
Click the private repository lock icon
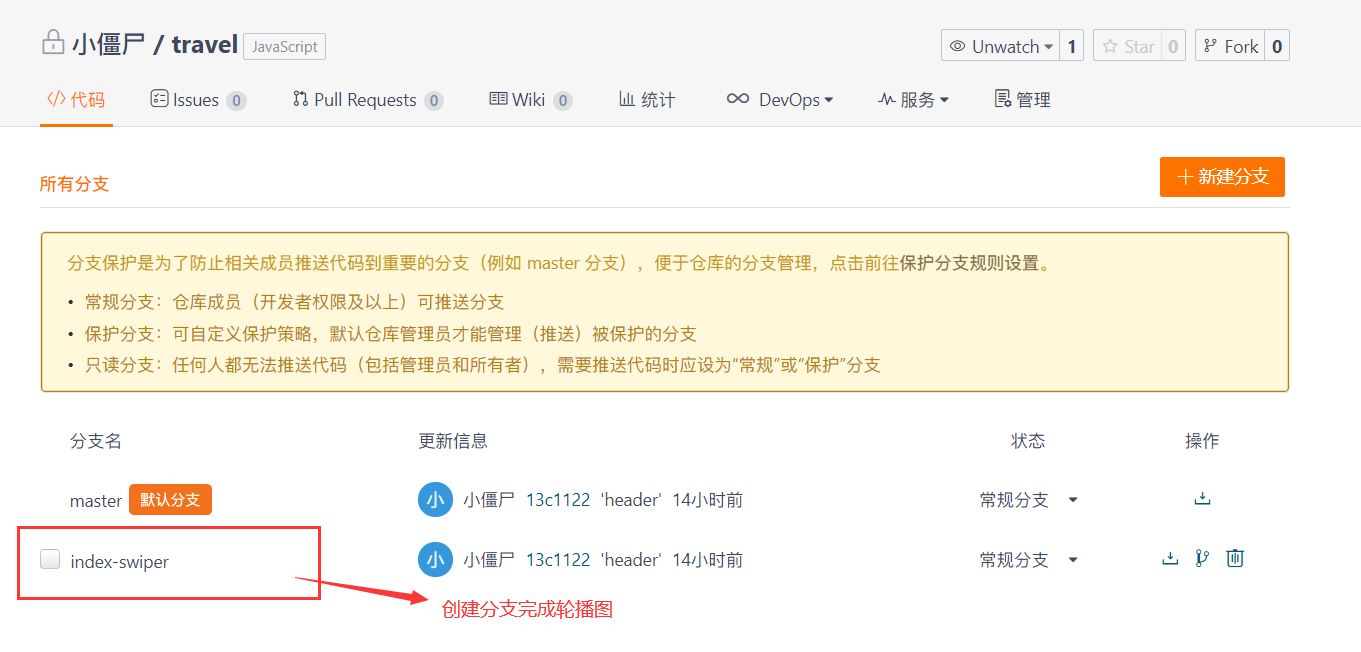pos(52,43)
